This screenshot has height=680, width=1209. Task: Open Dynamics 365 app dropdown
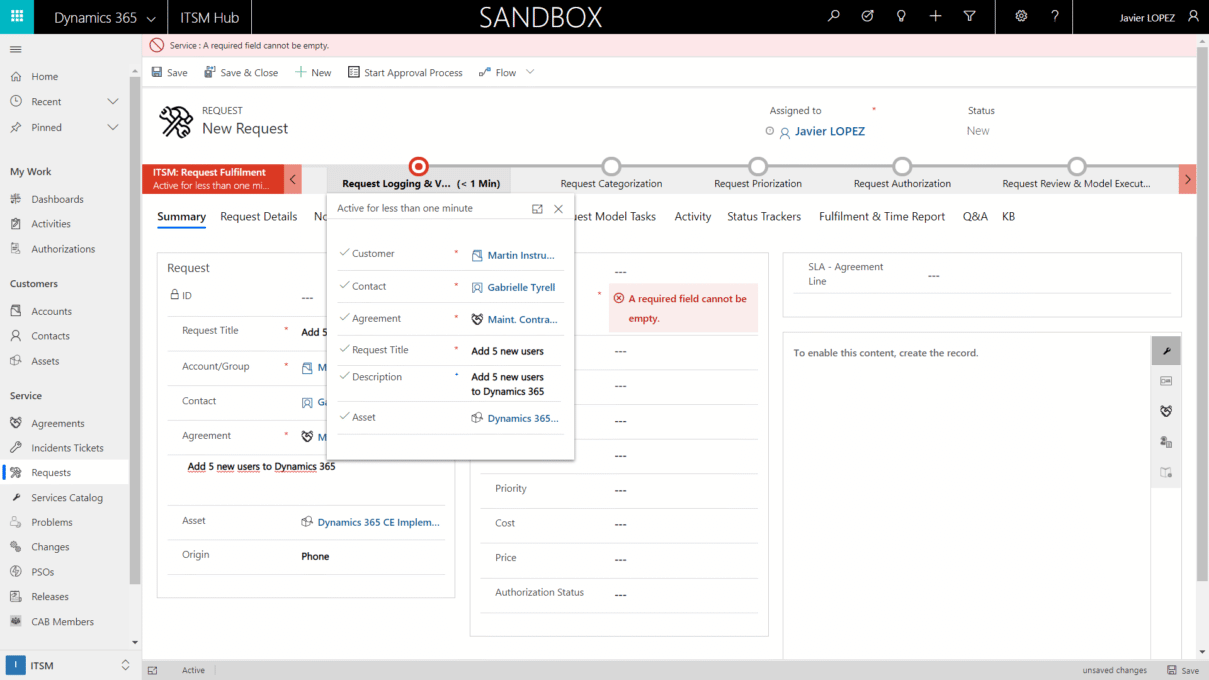(x=105, y=17)
